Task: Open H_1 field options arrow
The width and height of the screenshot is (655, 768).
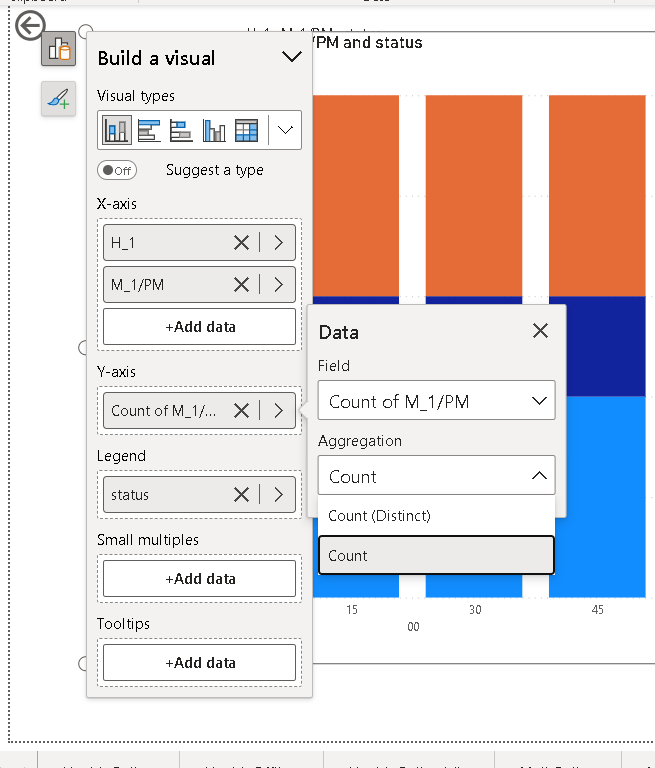Action: click(278, 242)
